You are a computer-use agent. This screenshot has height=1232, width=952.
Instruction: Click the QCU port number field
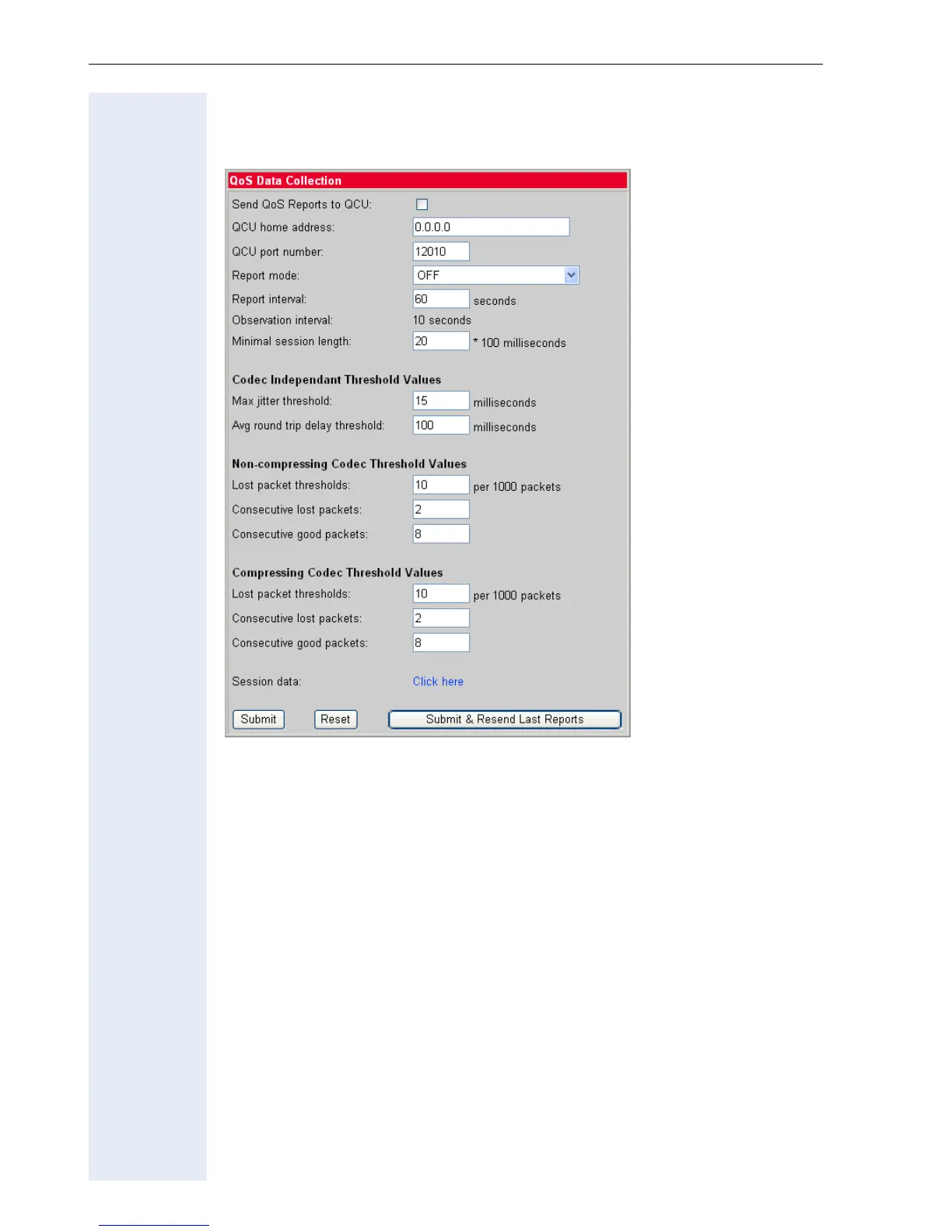click(441, 251)
